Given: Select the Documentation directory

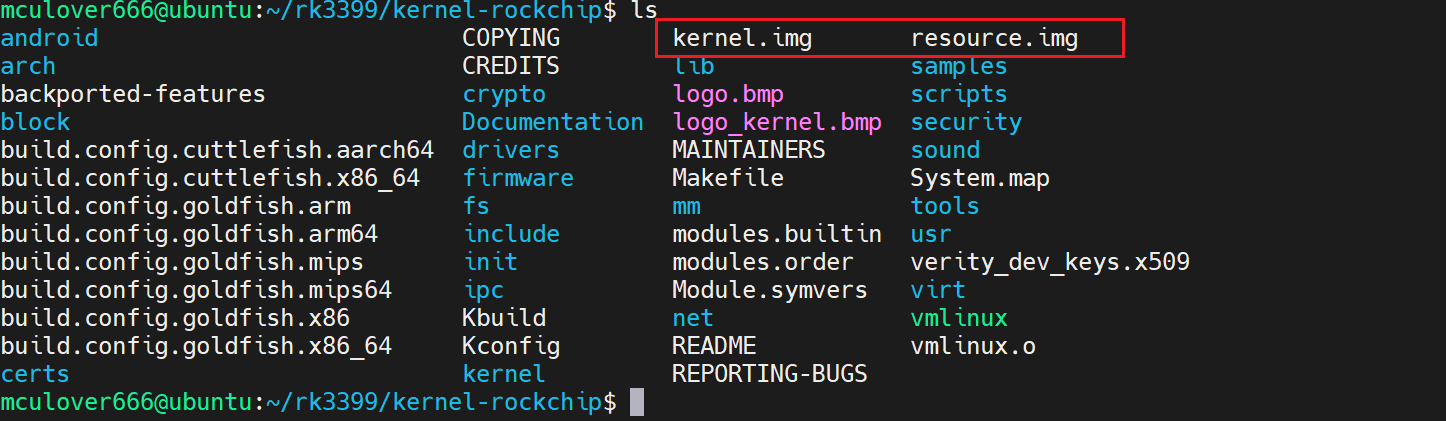Looking at the screenshot, I should [x=553, y=123].
